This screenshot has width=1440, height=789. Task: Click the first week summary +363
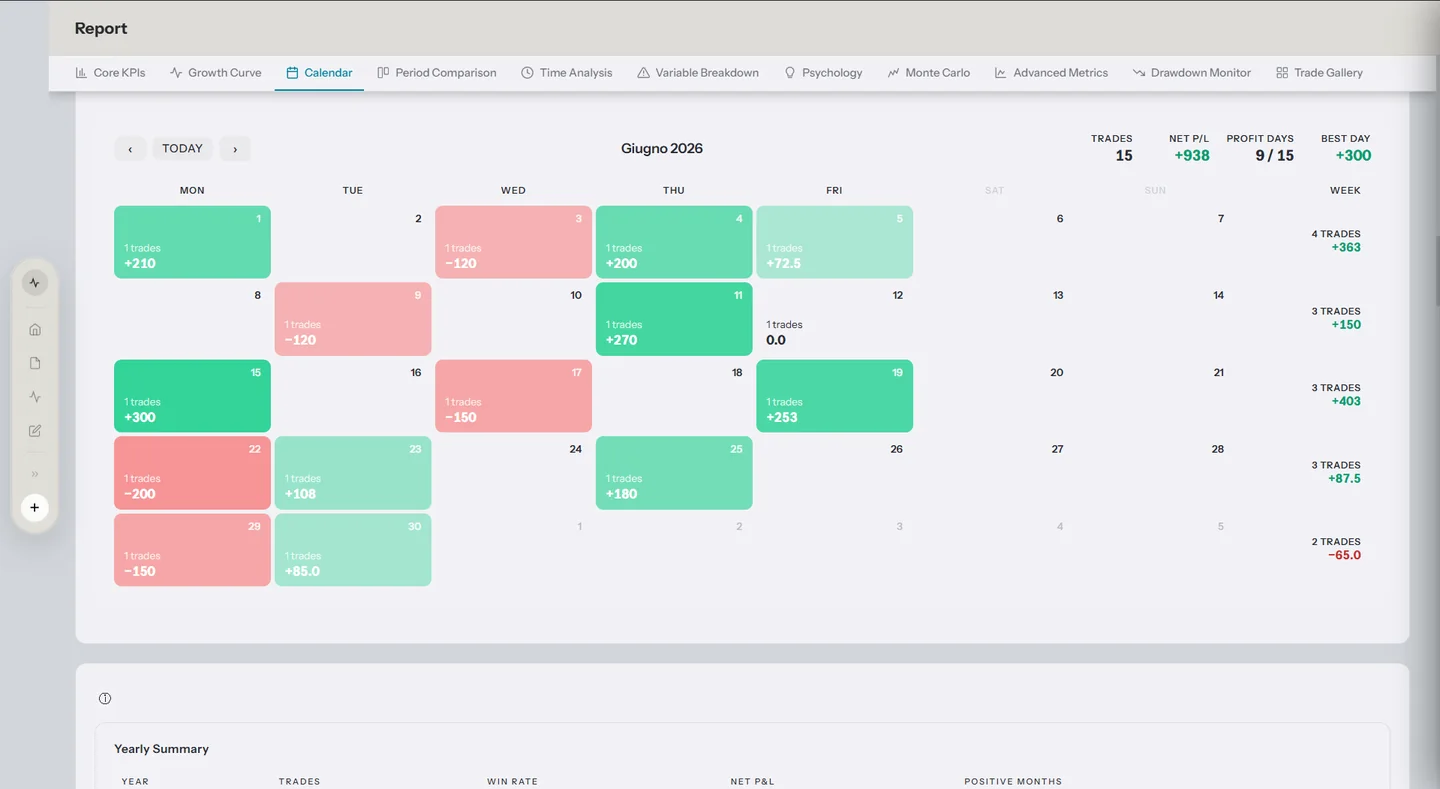point(1346,247)
